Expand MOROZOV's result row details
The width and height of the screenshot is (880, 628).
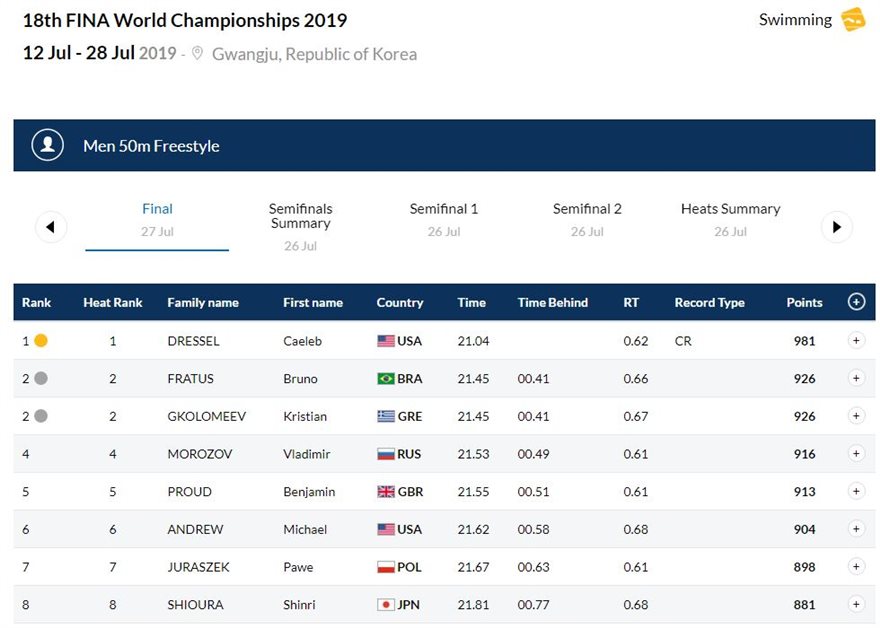point(856,454)
